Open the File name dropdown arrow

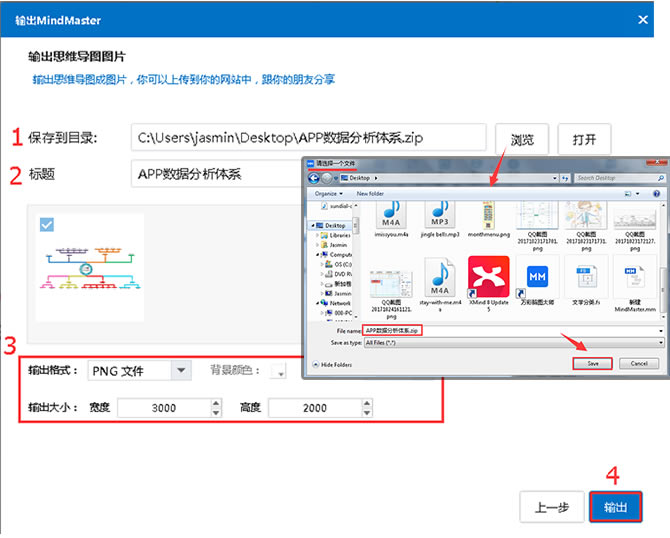coord(661,331)
